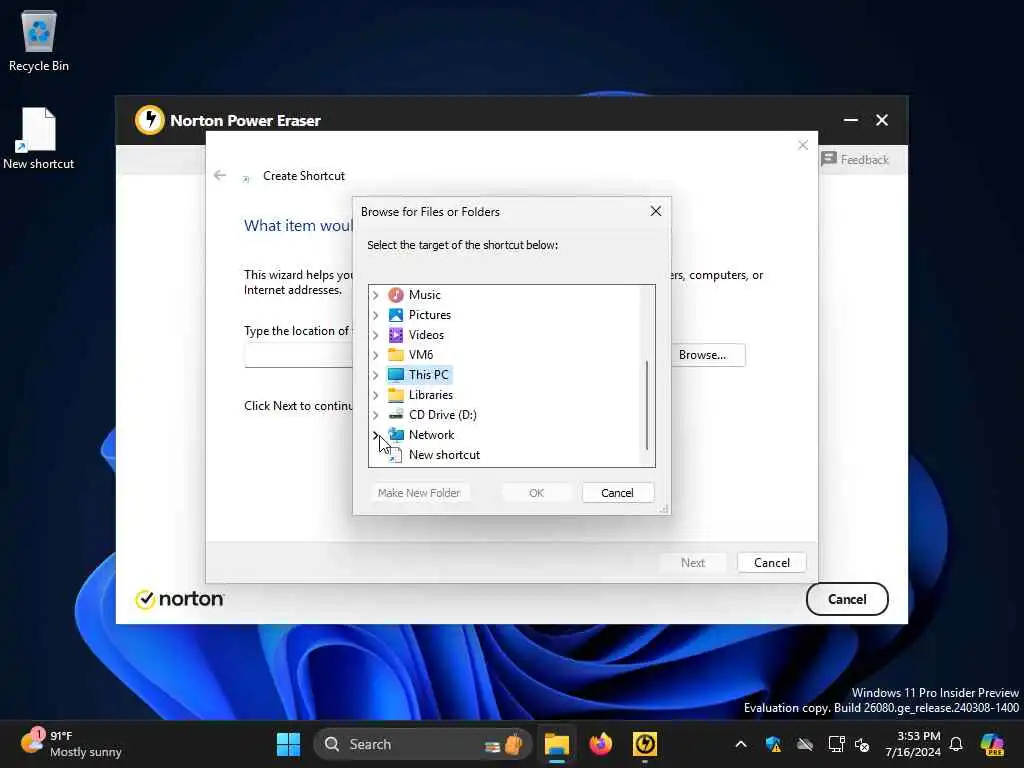Close the Browse for Files or Folders dialog
This screenshot has height=768, width=1024.
(x=656, y=211)
